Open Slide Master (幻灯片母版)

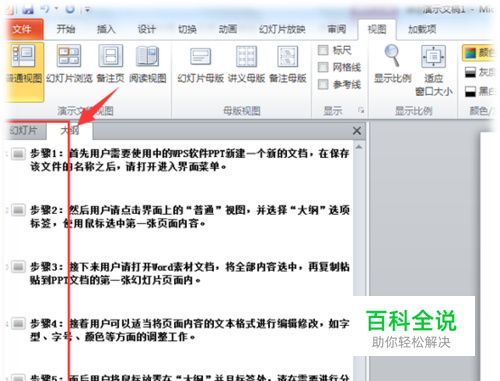click(x=200, y=64)
